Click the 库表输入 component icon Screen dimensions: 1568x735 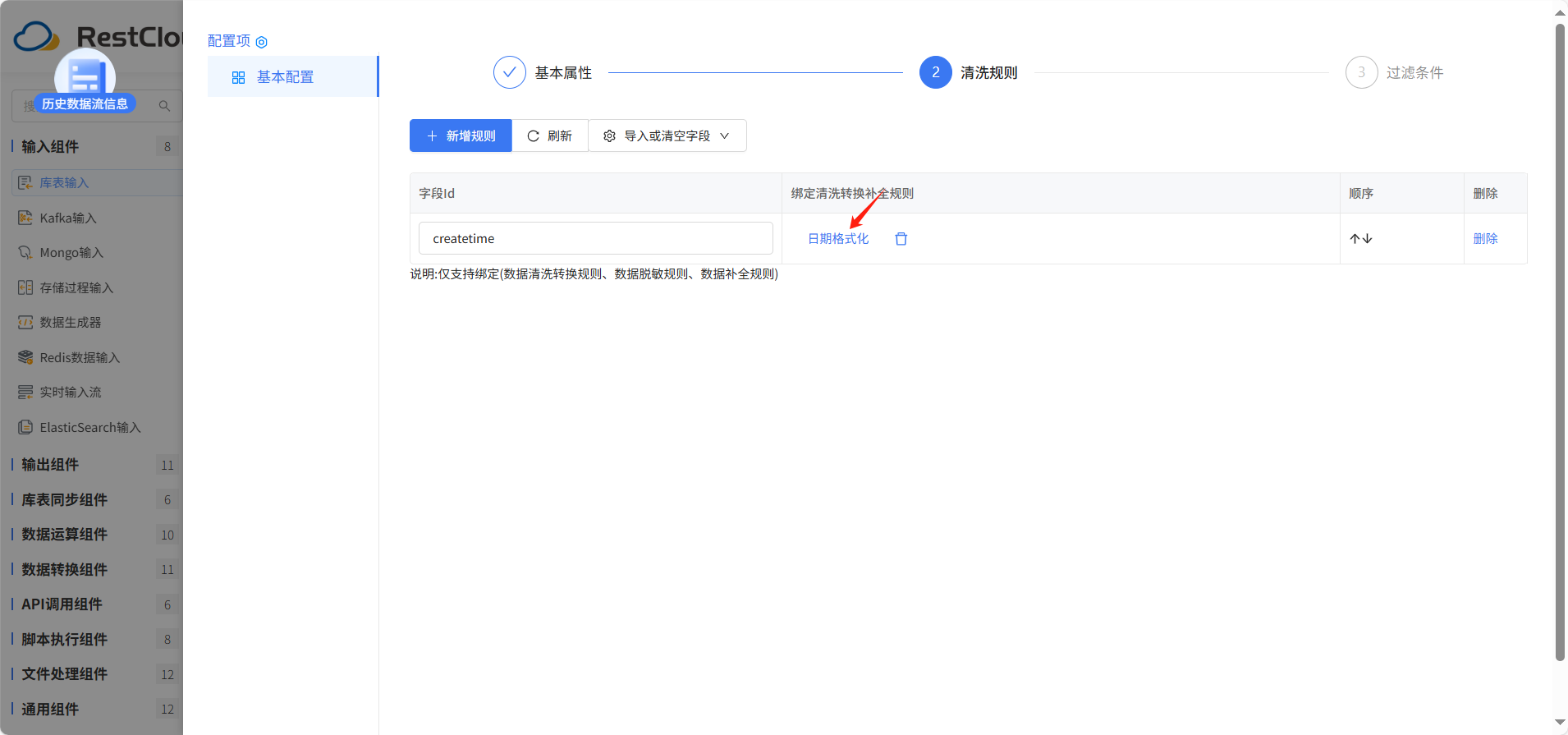click(x=25, y=182)
